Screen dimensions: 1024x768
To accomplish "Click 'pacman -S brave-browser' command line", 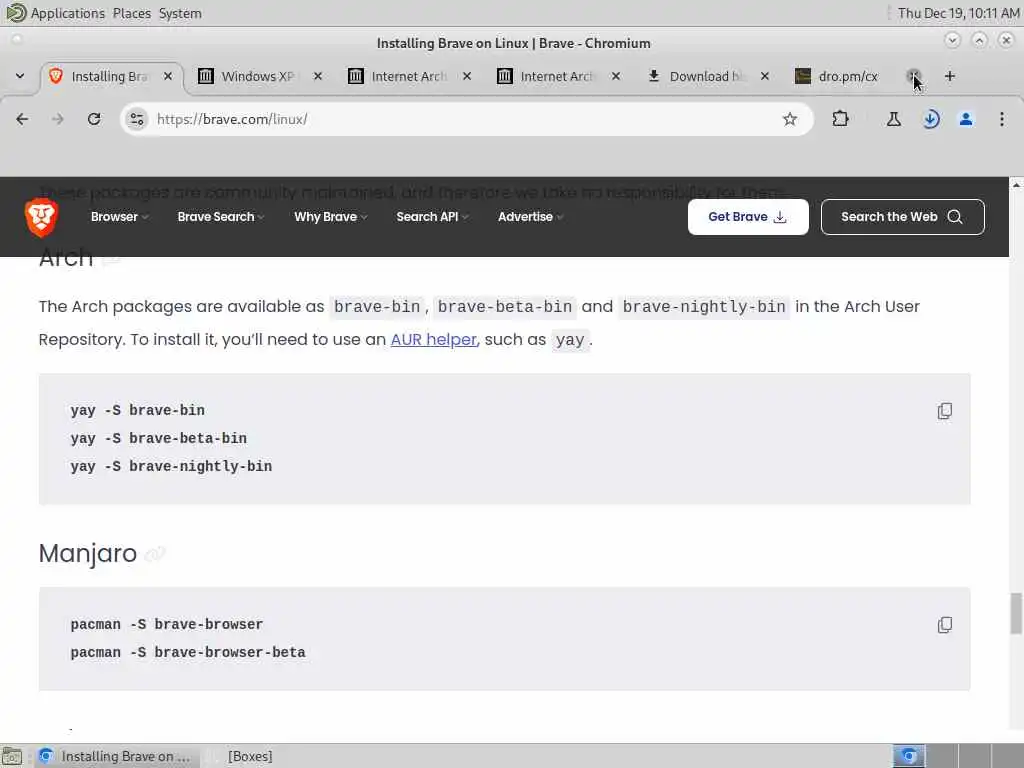I will 167,624.
